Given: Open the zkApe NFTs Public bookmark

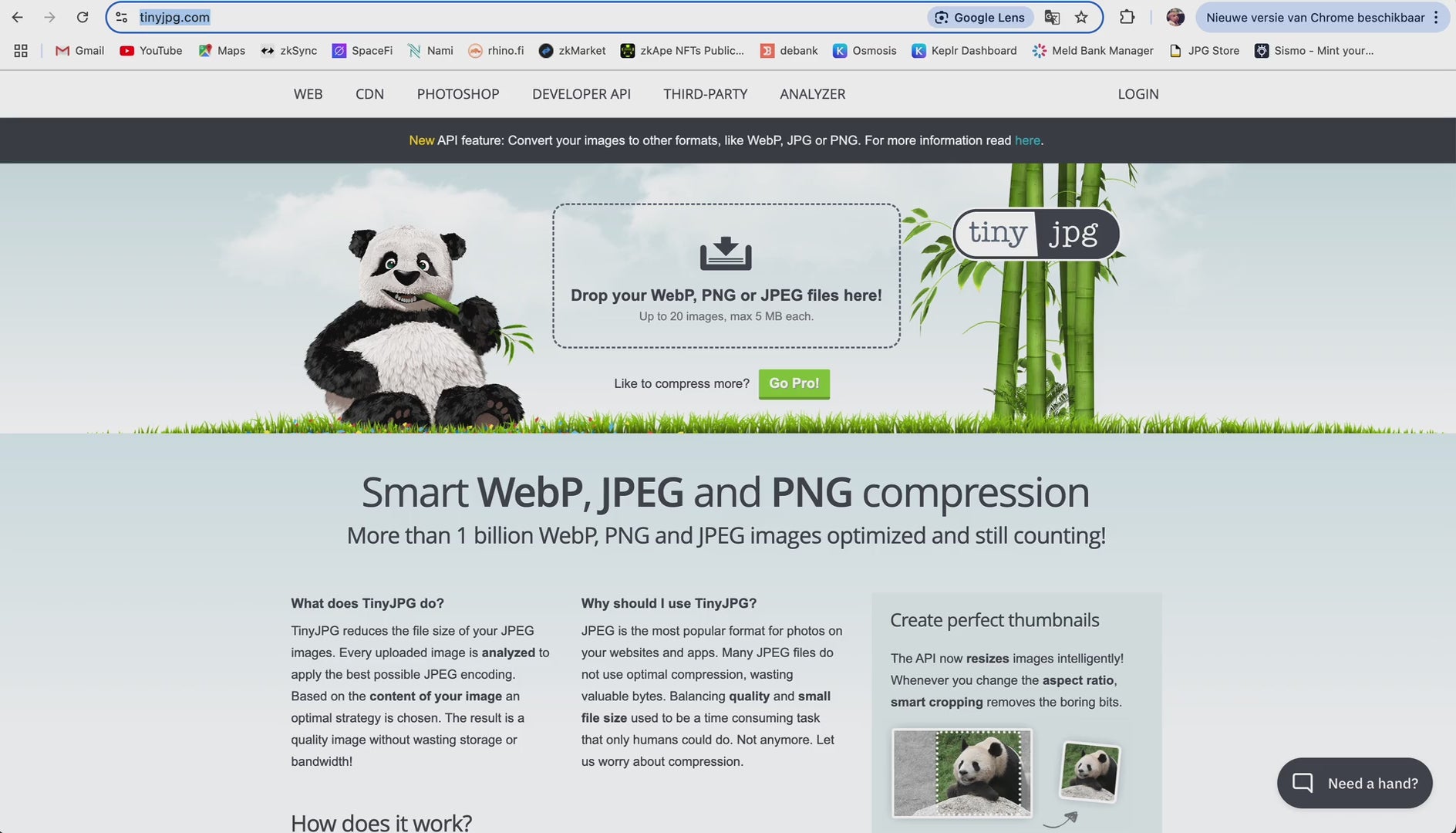Looking at the screenshot, I should click(x=682, y=51).
